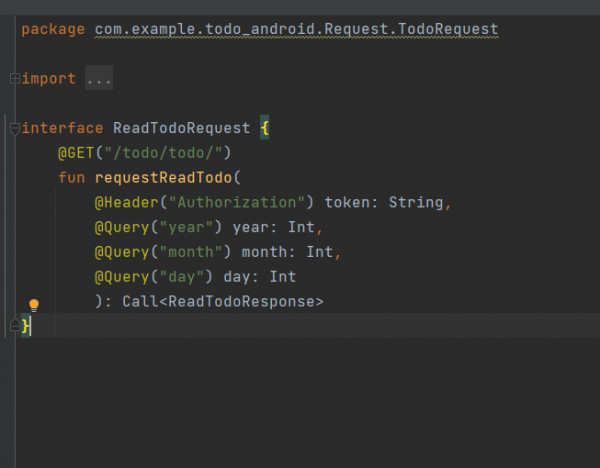Screen dimensions: 600x468
Task: Click the highlighted opening curly brace
Action: coord(264,127)
